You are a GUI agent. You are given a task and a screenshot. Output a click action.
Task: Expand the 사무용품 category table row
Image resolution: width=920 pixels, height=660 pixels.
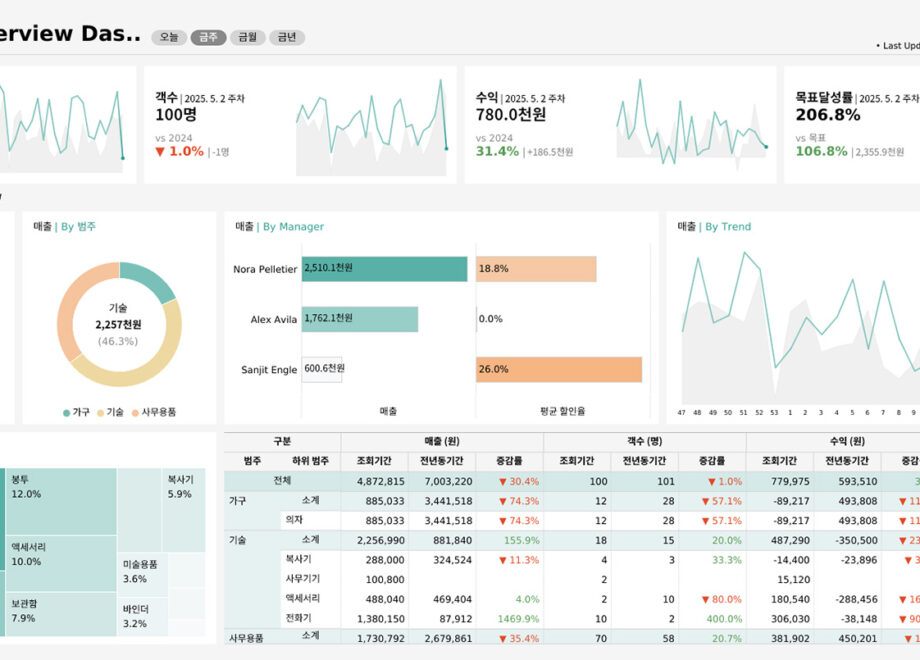coord(246,637)
